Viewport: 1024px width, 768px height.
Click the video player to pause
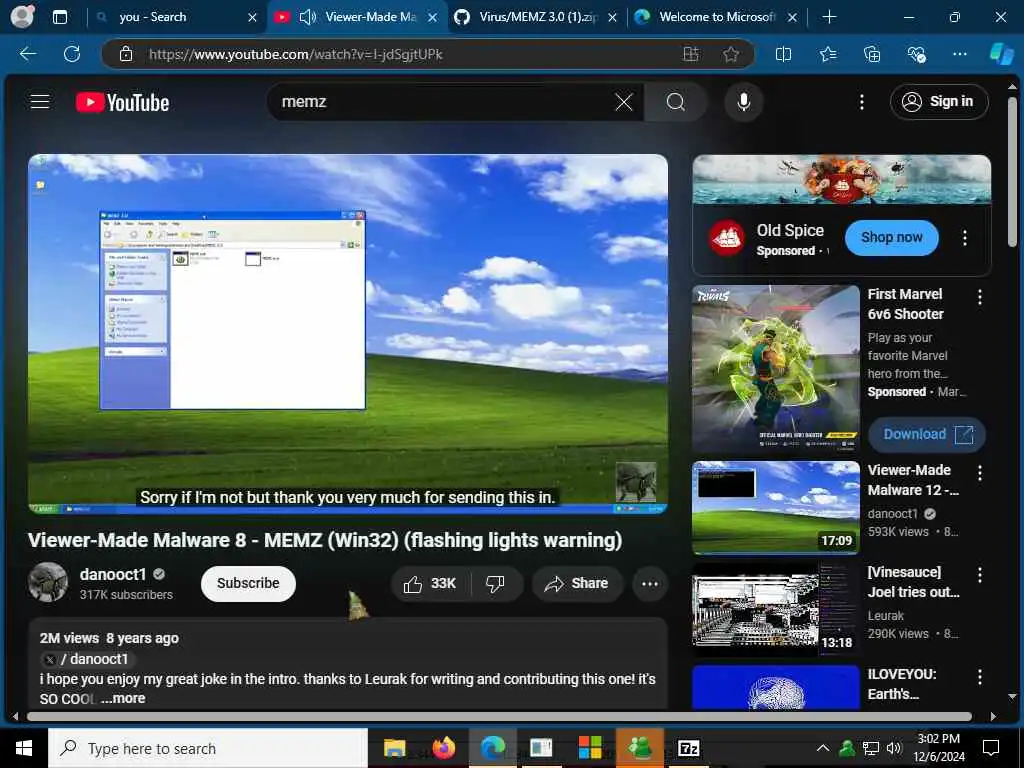tap(347, 333)
